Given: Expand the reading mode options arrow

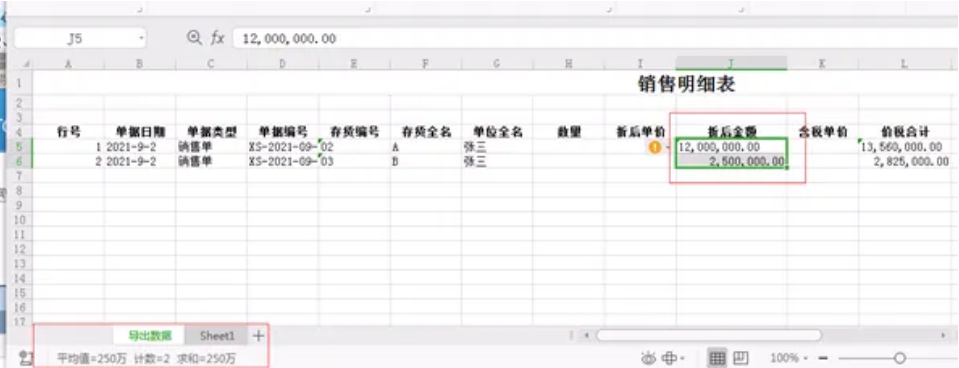Looking at the screenshot, I should click(682, 359).
